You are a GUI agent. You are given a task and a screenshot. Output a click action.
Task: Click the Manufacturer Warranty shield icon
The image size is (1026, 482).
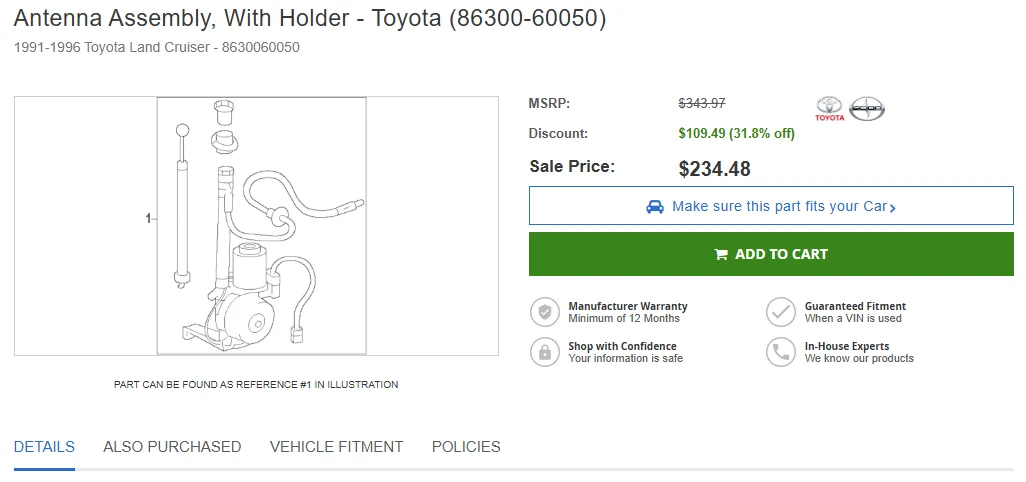point(544,312)
